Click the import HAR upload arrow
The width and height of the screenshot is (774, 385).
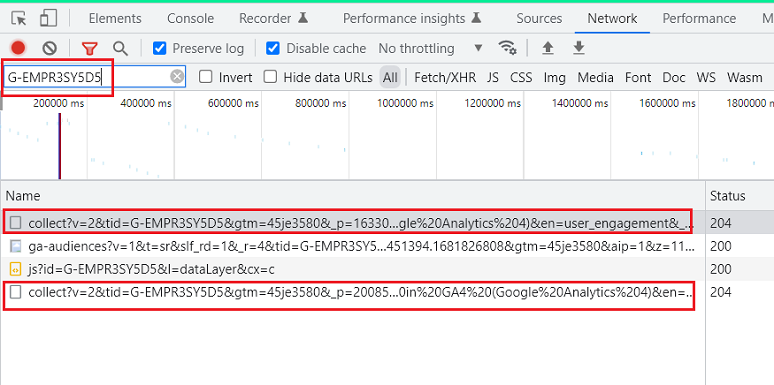[x=547, y=48]
